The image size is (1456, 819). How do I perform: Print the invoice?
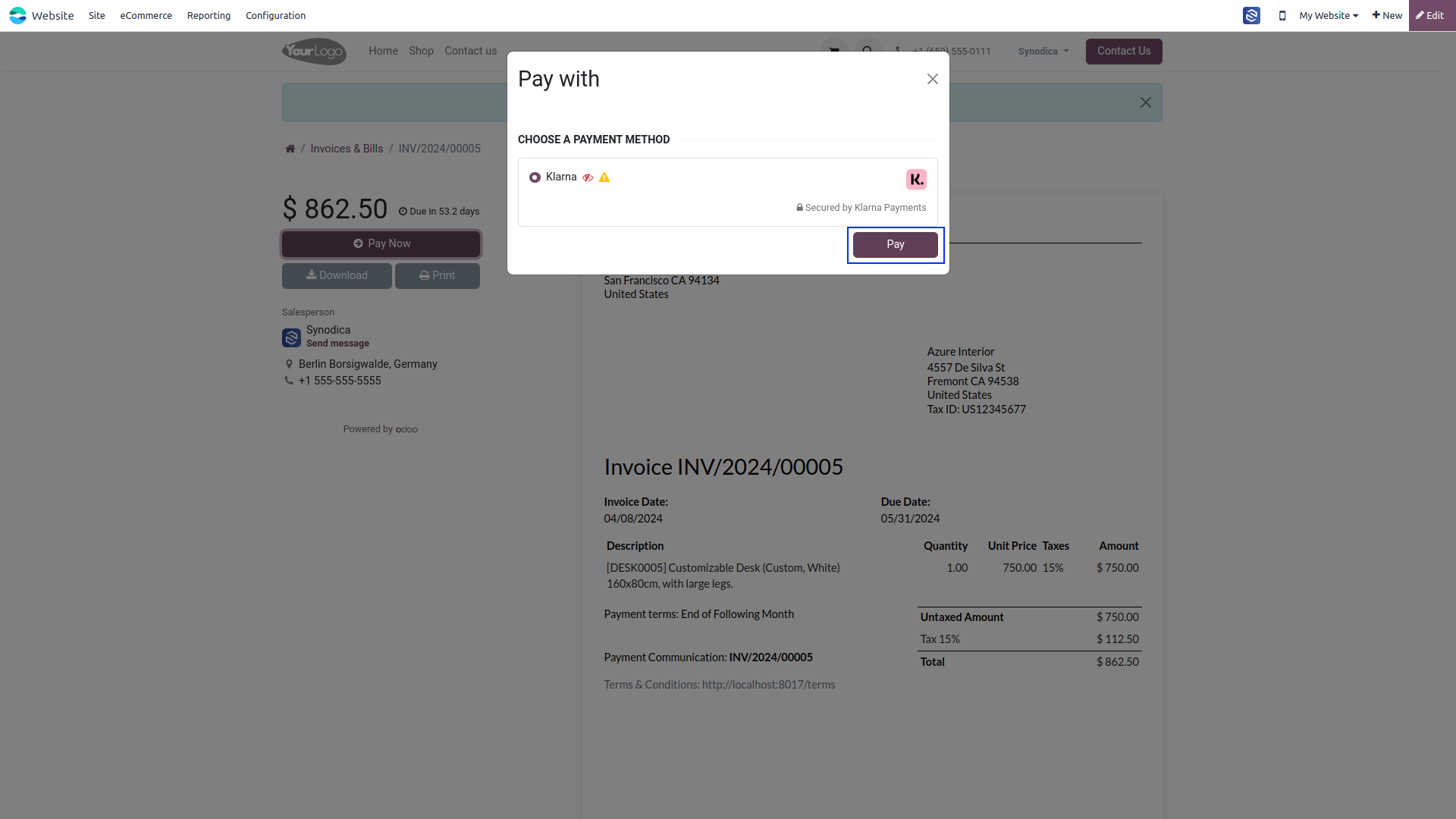(x=438, y=276)
